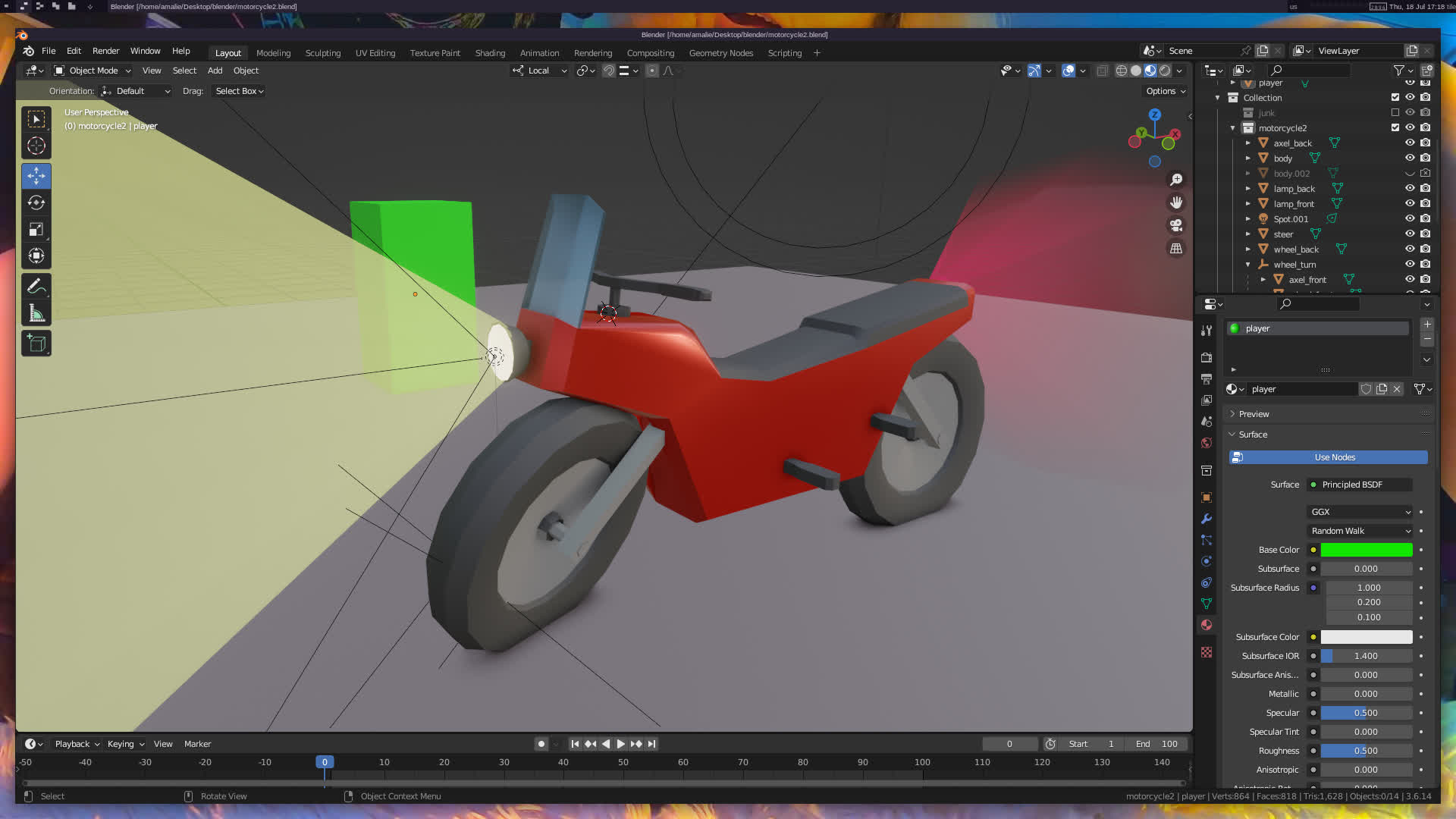Hide lamp_front in the outliner
The width and height of the screenshot is (1456, 819).
(x=1410, y=203)
